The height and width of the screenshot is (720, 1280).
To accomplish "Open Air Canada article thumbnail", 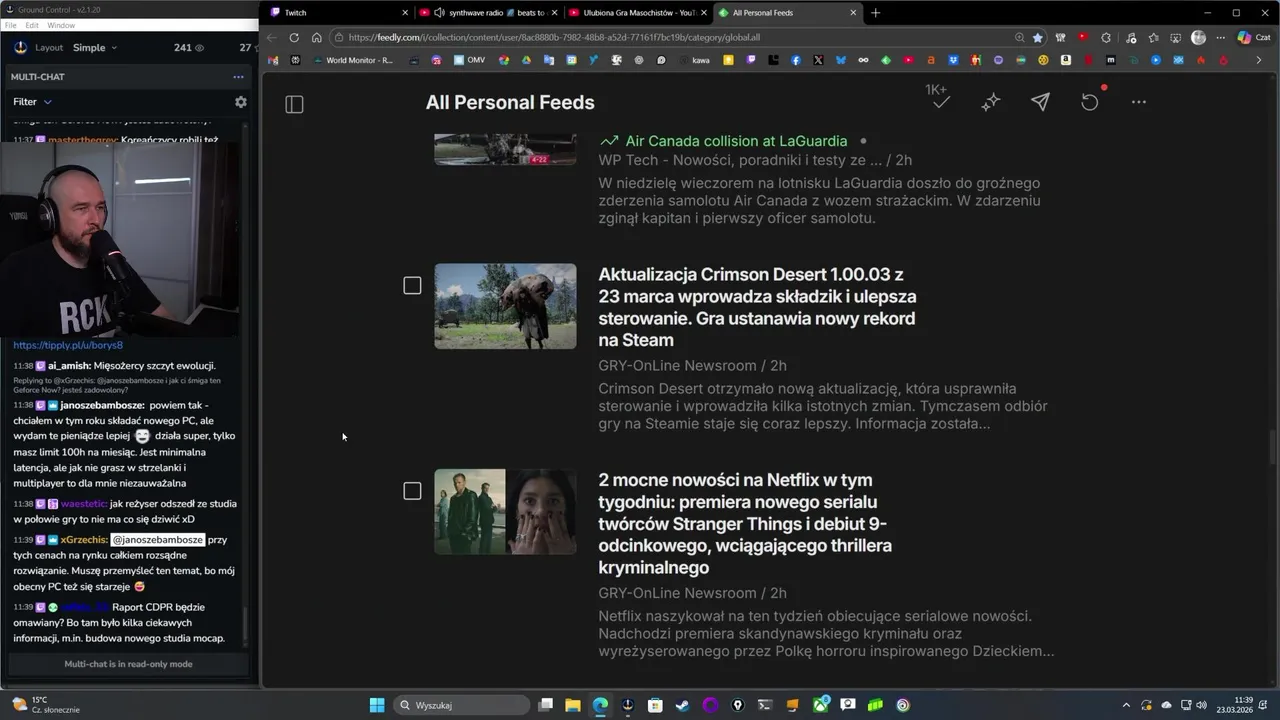I will click(505, 148).
